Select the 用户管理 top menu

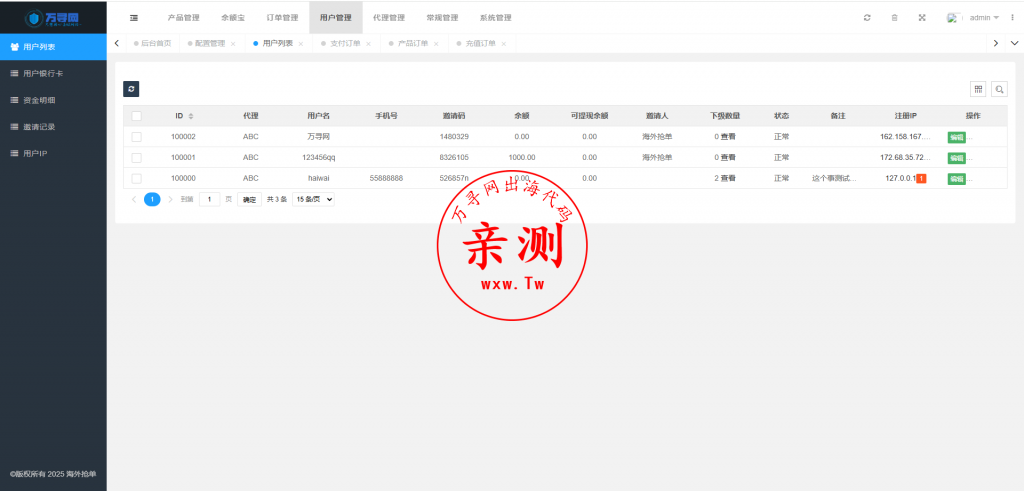[336, 18]
